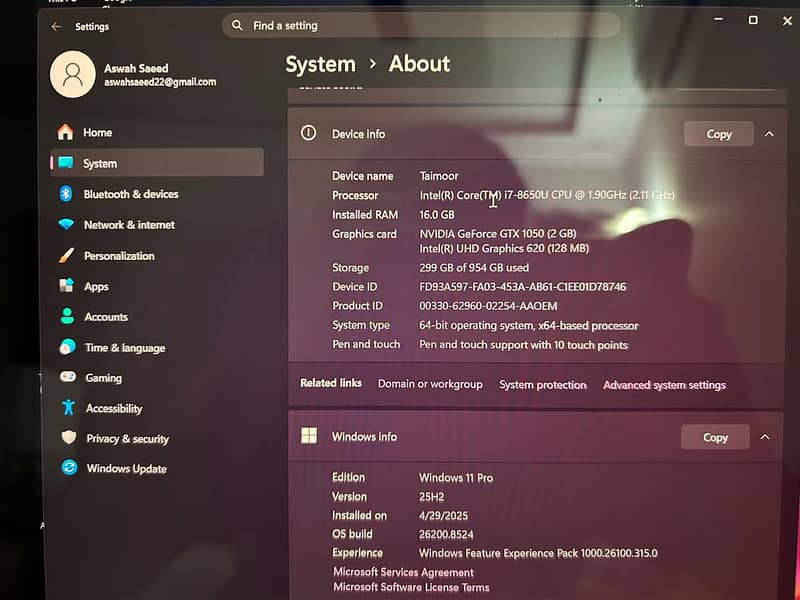Open Accessibility settings
This screenshot has height=600, width=800.
(157, 408)
